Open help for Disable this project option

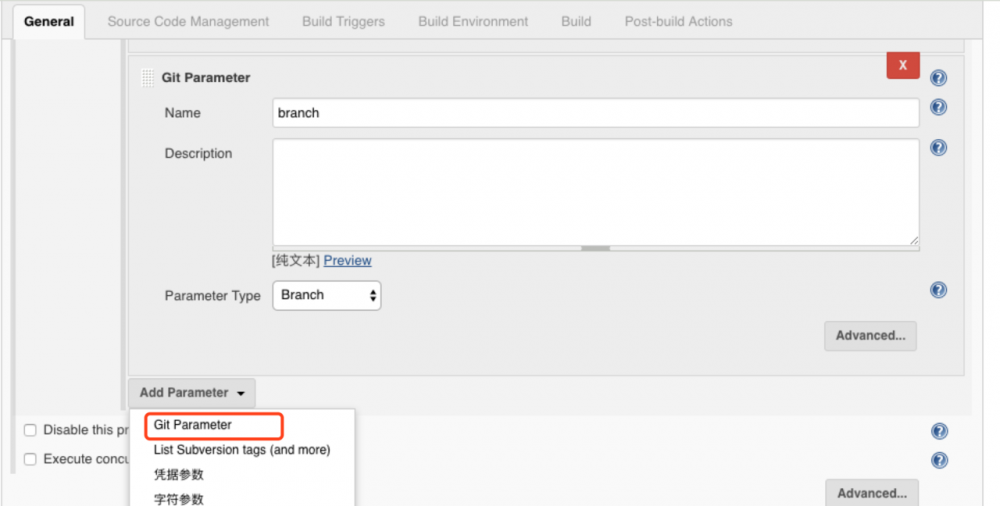939,431
